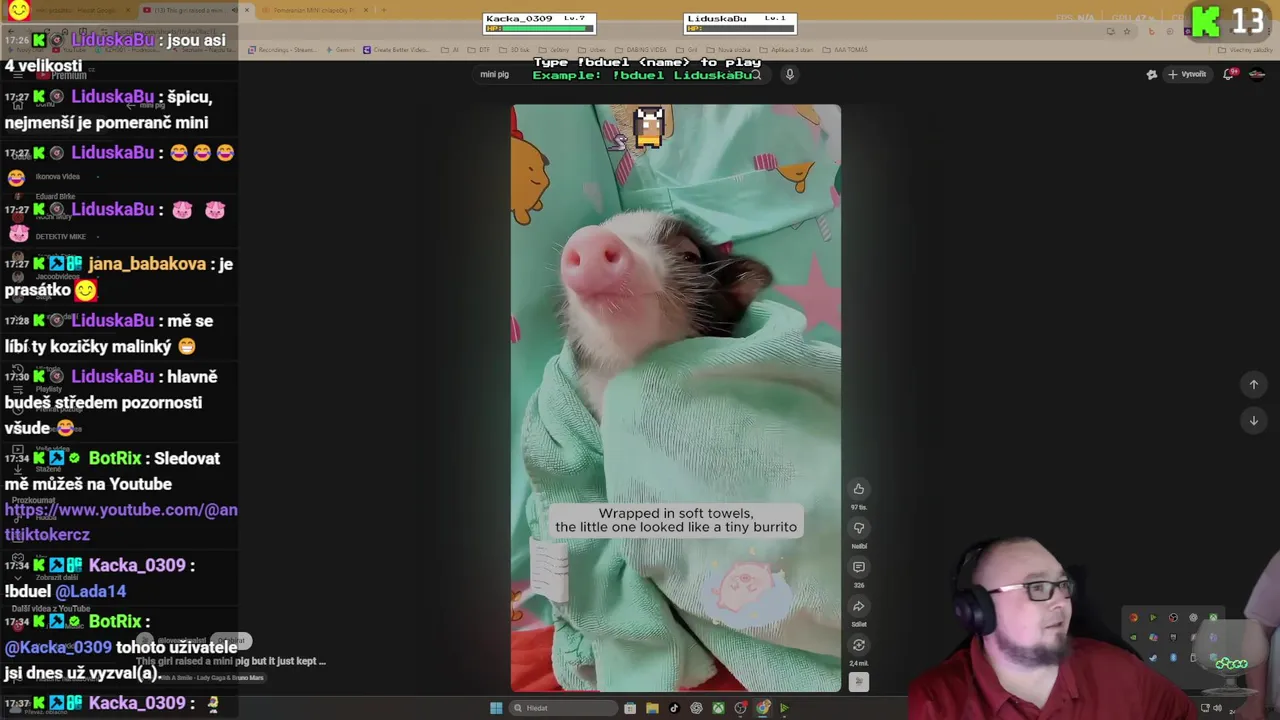Open the Bluetooth icon in the tray popup
Image resolution: width=1280 pixels, height=720 pixels.
click(1173, 658)
